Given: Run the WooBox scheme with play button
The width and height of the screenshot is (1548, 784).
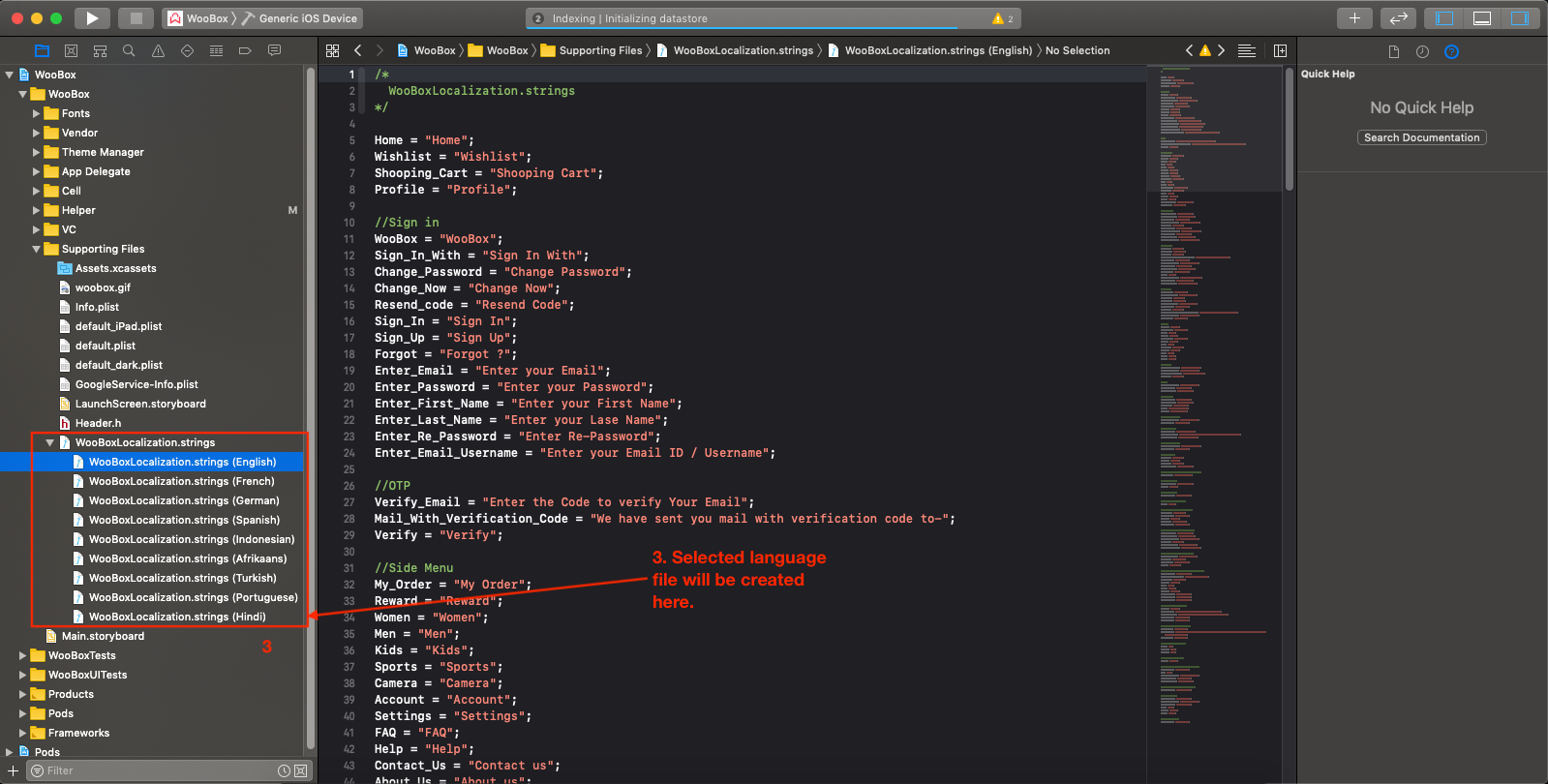Looking at the screenshot, I should (92, 18).
